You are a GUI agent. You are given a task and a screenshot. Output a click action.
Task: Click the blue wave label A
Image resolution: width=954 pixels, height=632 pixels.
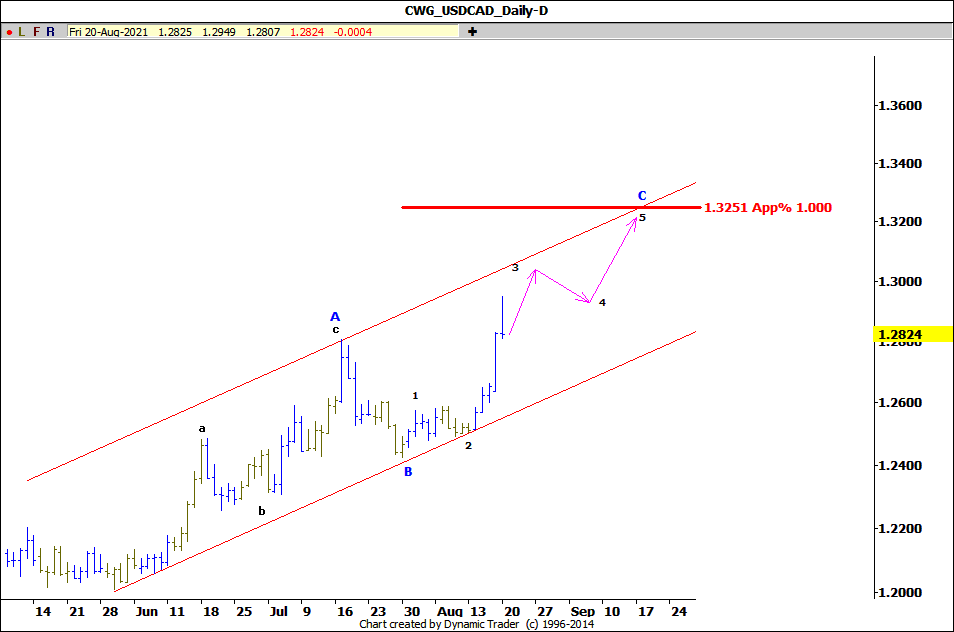pos(335,316)
